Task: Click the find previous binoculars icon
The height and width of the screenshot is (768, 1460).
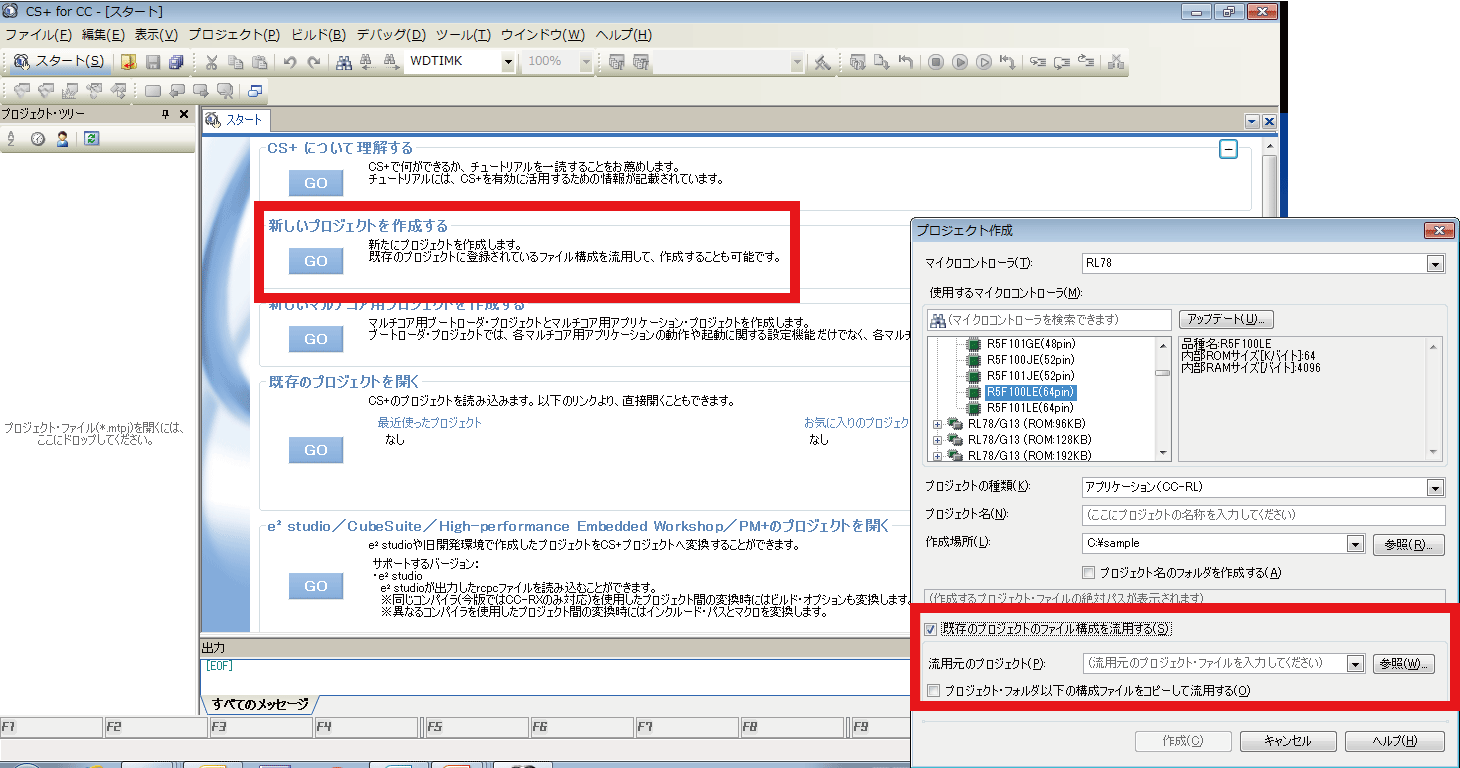Action: (x=367, y=62)
